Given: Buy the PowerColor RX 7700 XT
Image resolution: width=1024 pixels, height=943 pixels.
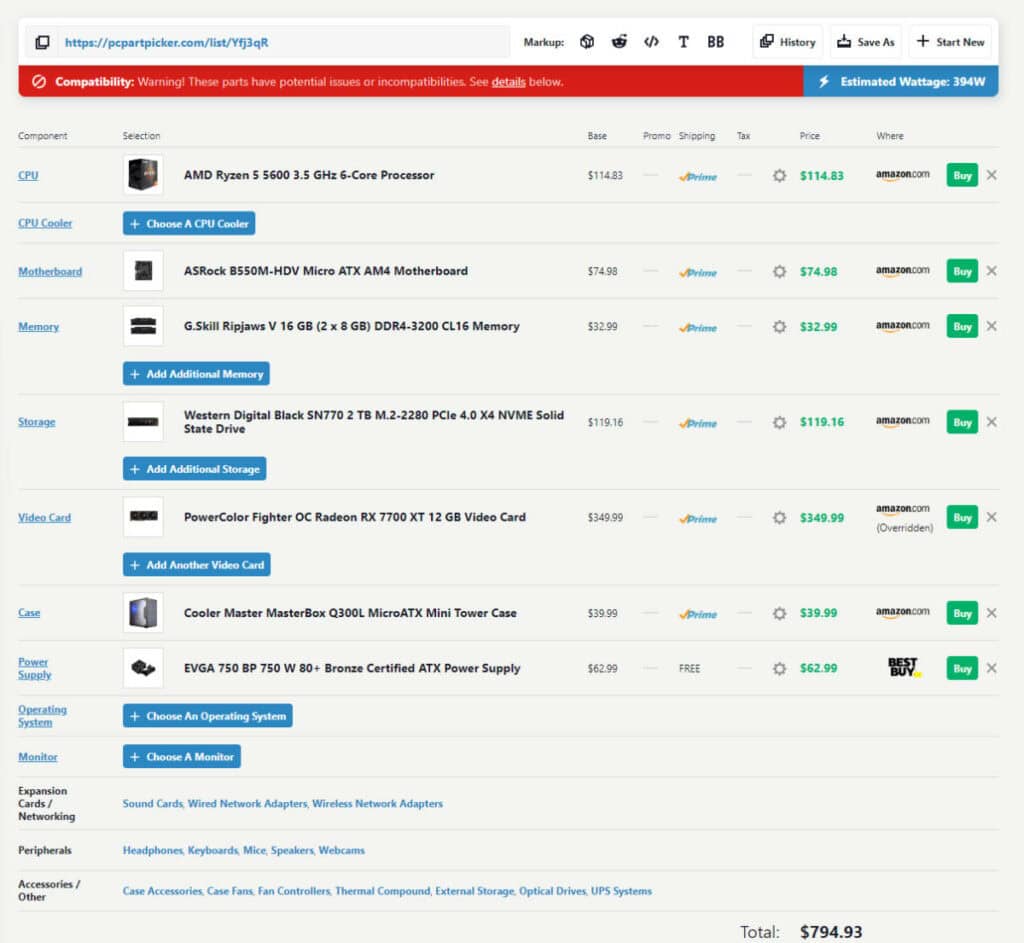Looking at the screenshot, I should pyautogui.click(x=962, y=517).
